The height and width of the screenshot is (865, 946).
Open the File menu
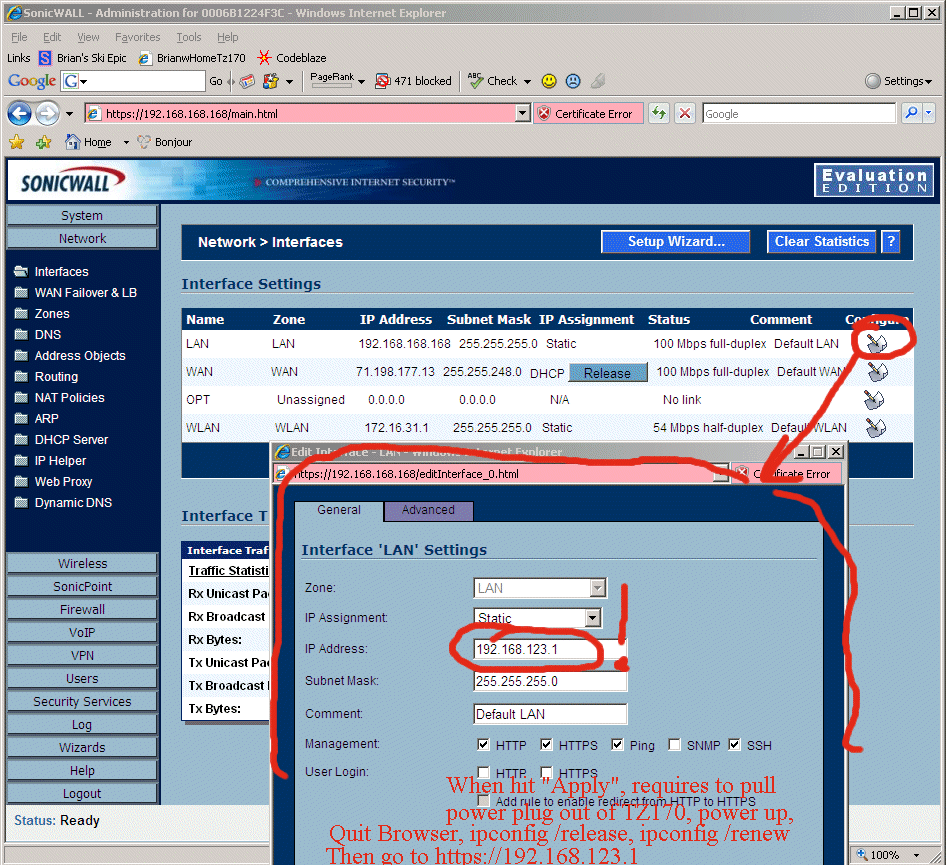click(19, 37)
